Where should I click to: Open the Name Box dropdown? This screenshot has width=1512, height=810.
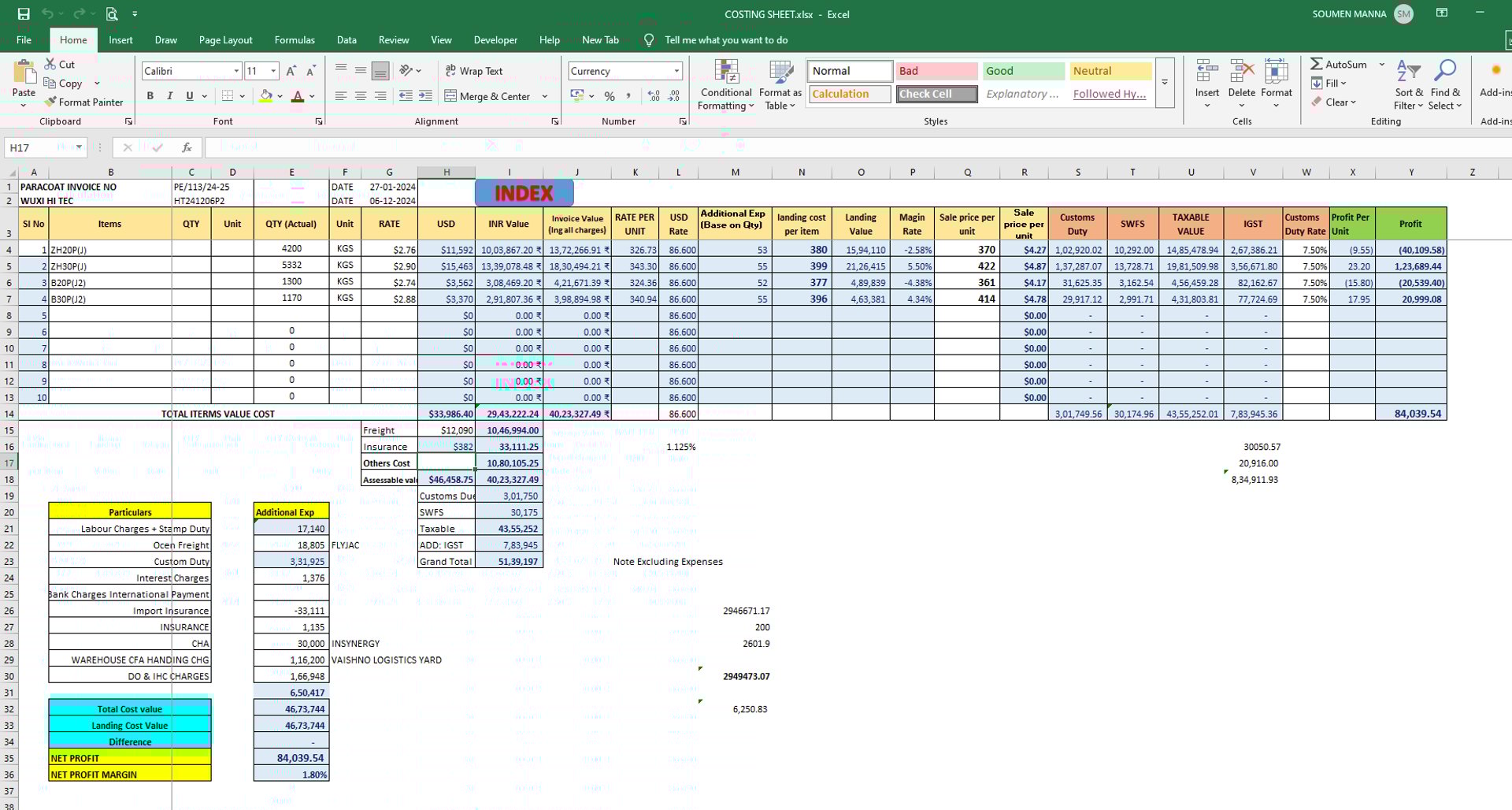79,147
